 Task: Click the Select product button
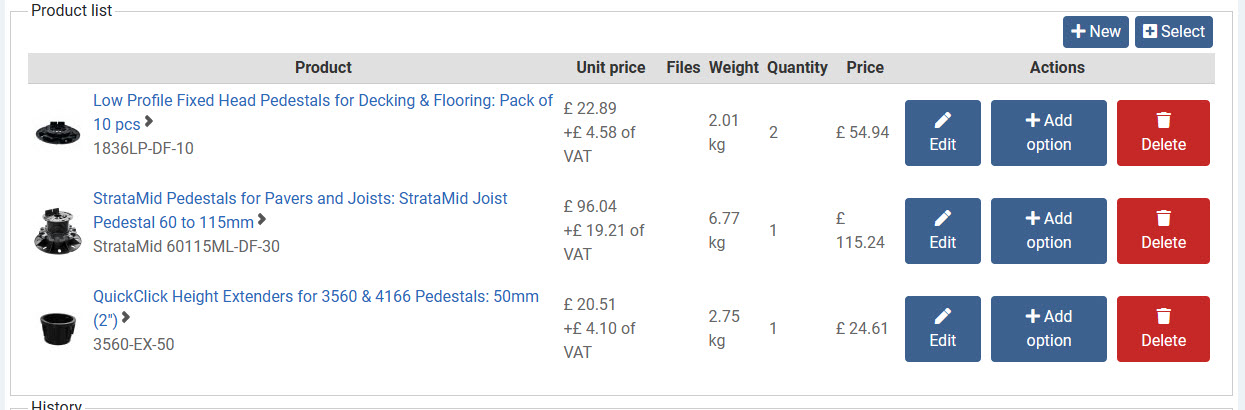tap(1173, 31)
